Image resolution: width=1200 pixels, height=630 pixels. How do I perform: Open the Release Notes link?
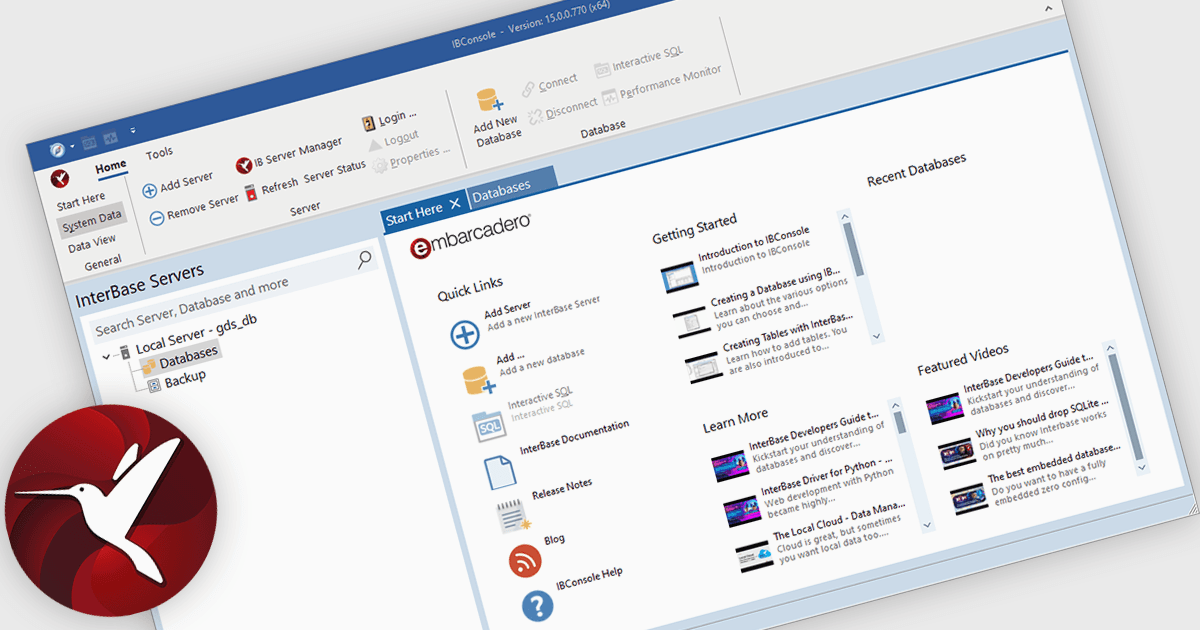[562, 487]
